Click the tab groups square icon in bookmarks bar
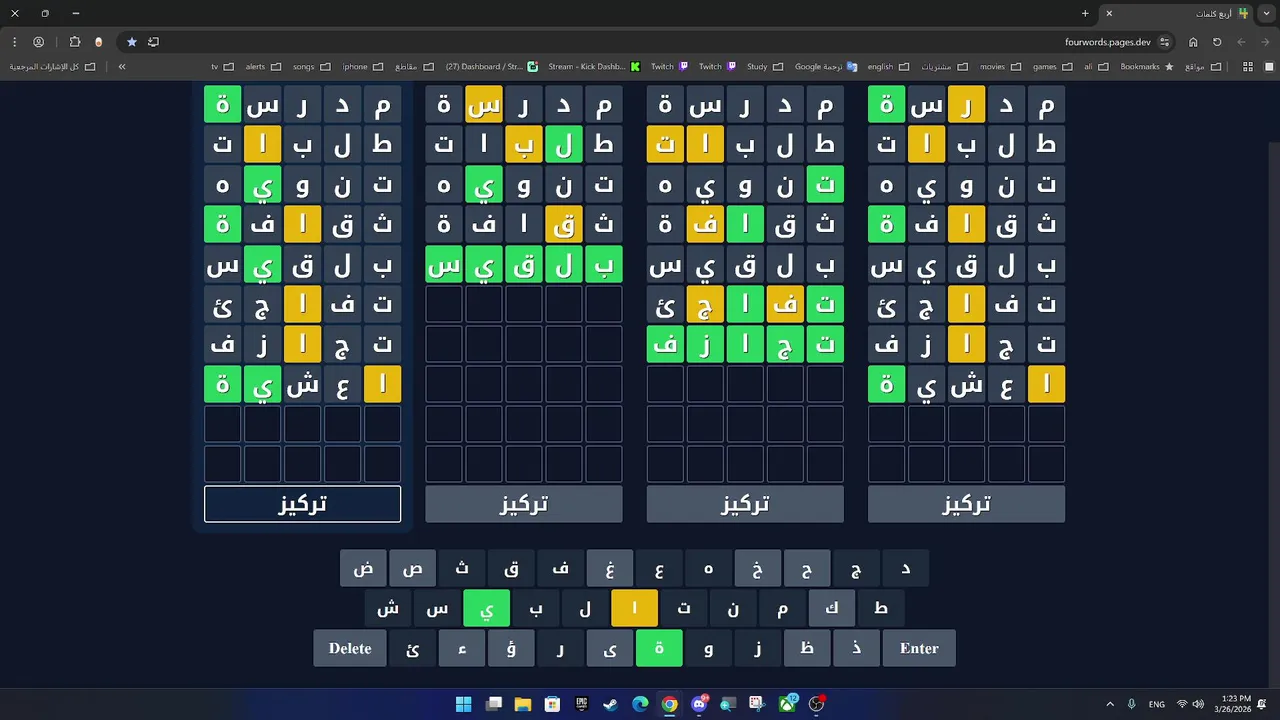Screen dimensions: 1280x720 pyautogui.click(x=1267, y=67)
